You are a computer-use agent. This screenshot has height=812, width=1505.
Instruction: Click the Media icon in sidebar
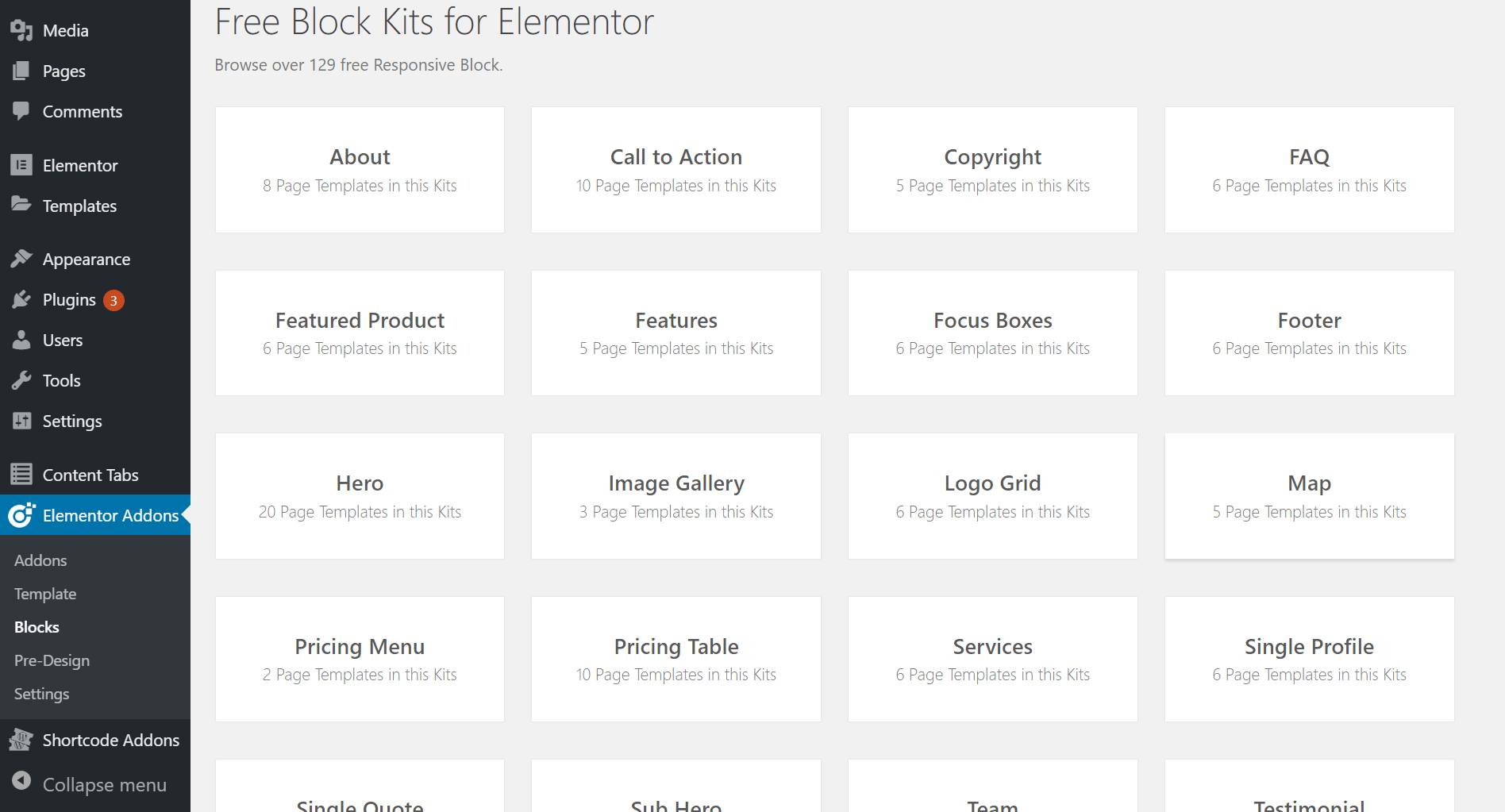pos(21,30)
